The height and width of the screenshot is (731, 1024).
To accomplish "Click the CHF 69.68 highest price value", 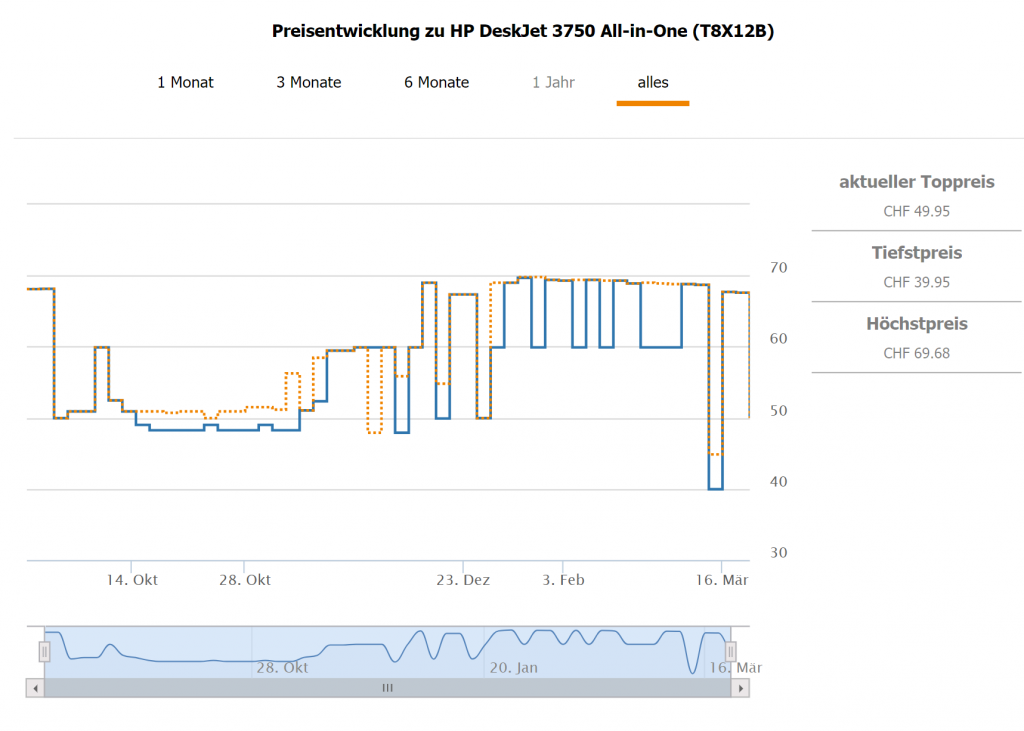I will [x=917, y=353].
